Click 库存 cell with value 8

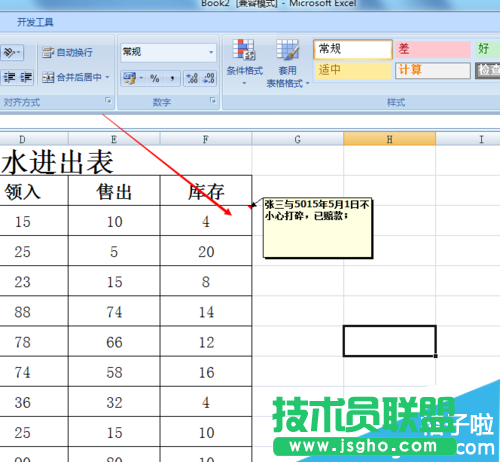206,281
